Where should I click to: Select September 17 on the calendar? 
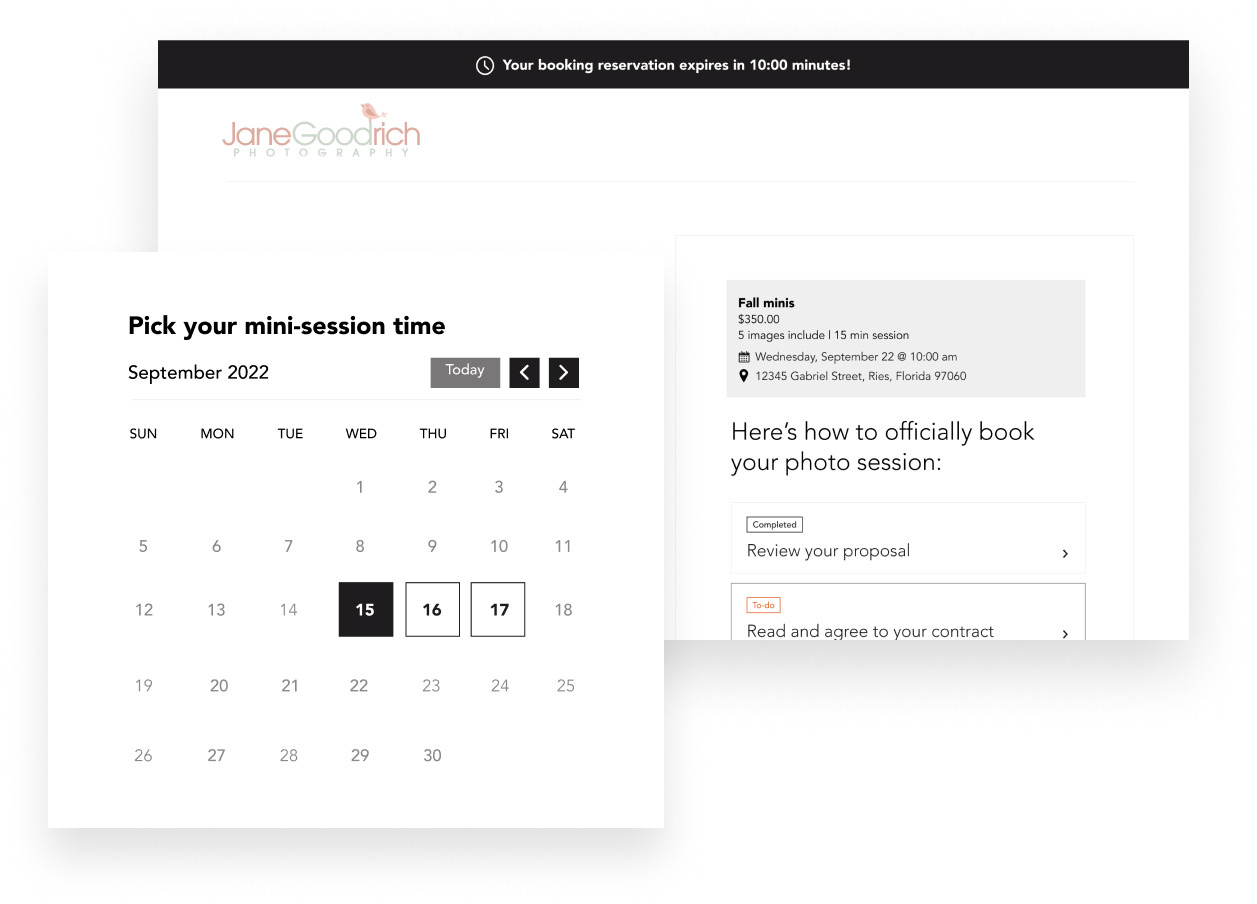click(x=498, y=609)
